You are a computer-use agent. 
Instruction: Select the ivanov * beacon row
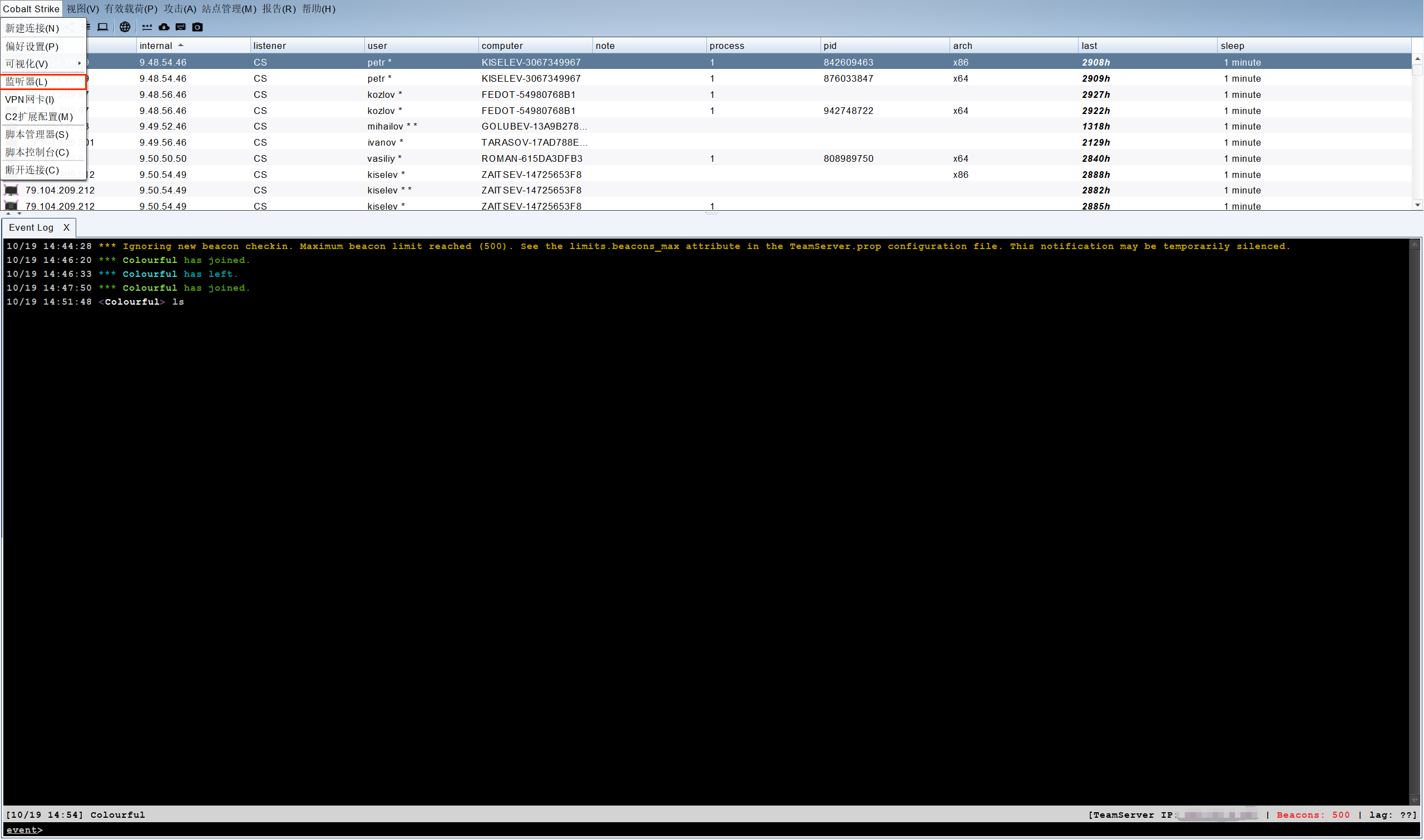pos(706,142)
